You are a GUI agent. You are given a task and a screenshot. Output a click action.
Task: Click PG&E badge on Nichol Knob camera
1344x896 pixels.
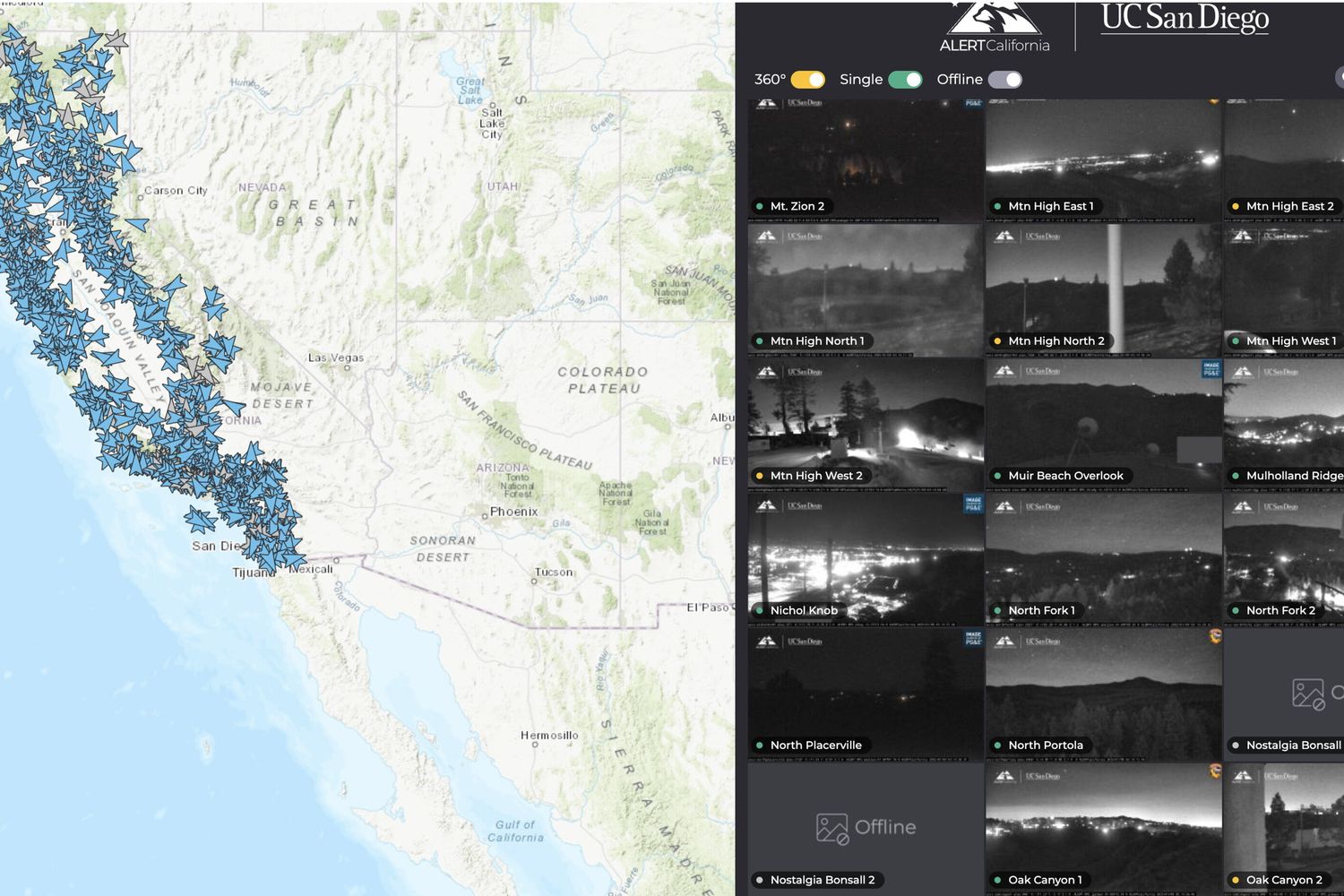973,504
